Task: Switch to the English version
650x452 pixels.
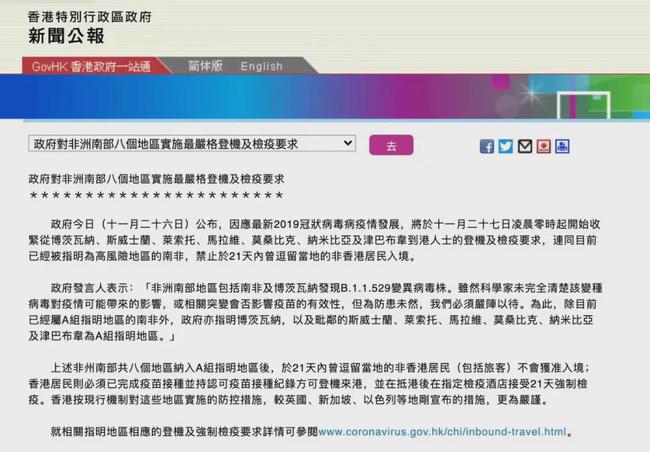Action: [262, 66]
